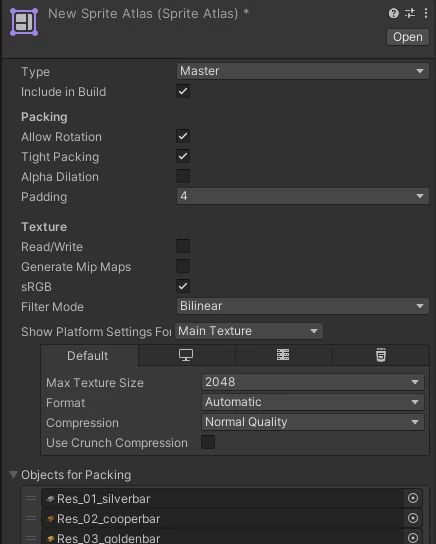Open the help reference icon
Image resolution: width=436 pixels, height=544 pixels.
[x=393, y=14]
